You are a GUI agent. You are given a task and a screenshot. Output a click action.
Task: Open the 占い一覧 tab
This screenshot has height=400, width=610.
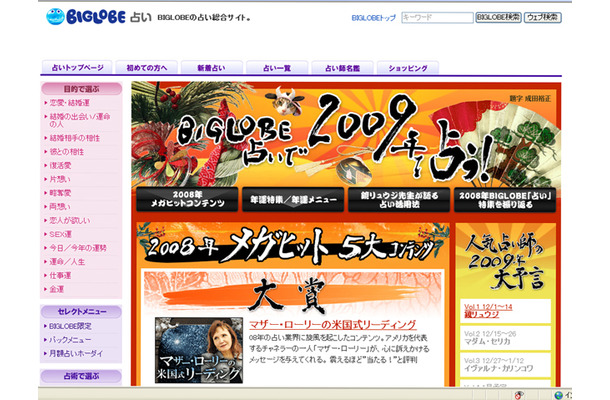(277, 68)
